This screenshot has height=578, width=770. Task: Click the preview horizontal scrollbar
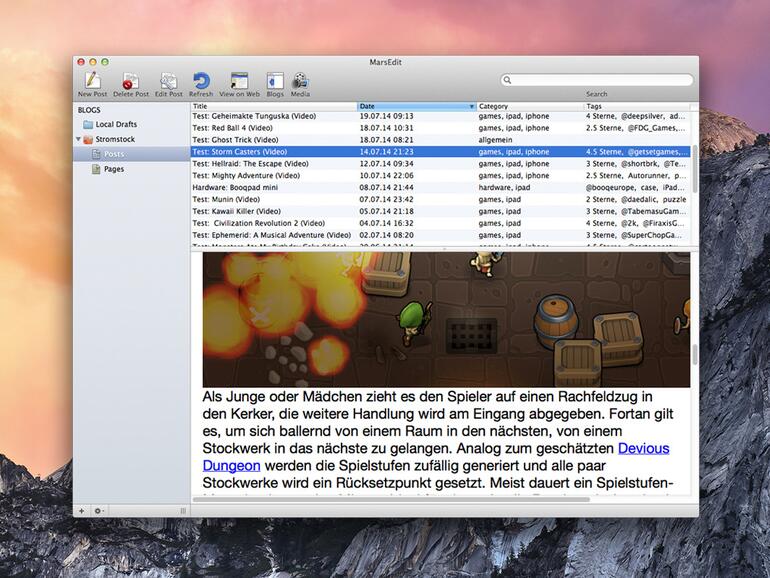pos(391,499)
